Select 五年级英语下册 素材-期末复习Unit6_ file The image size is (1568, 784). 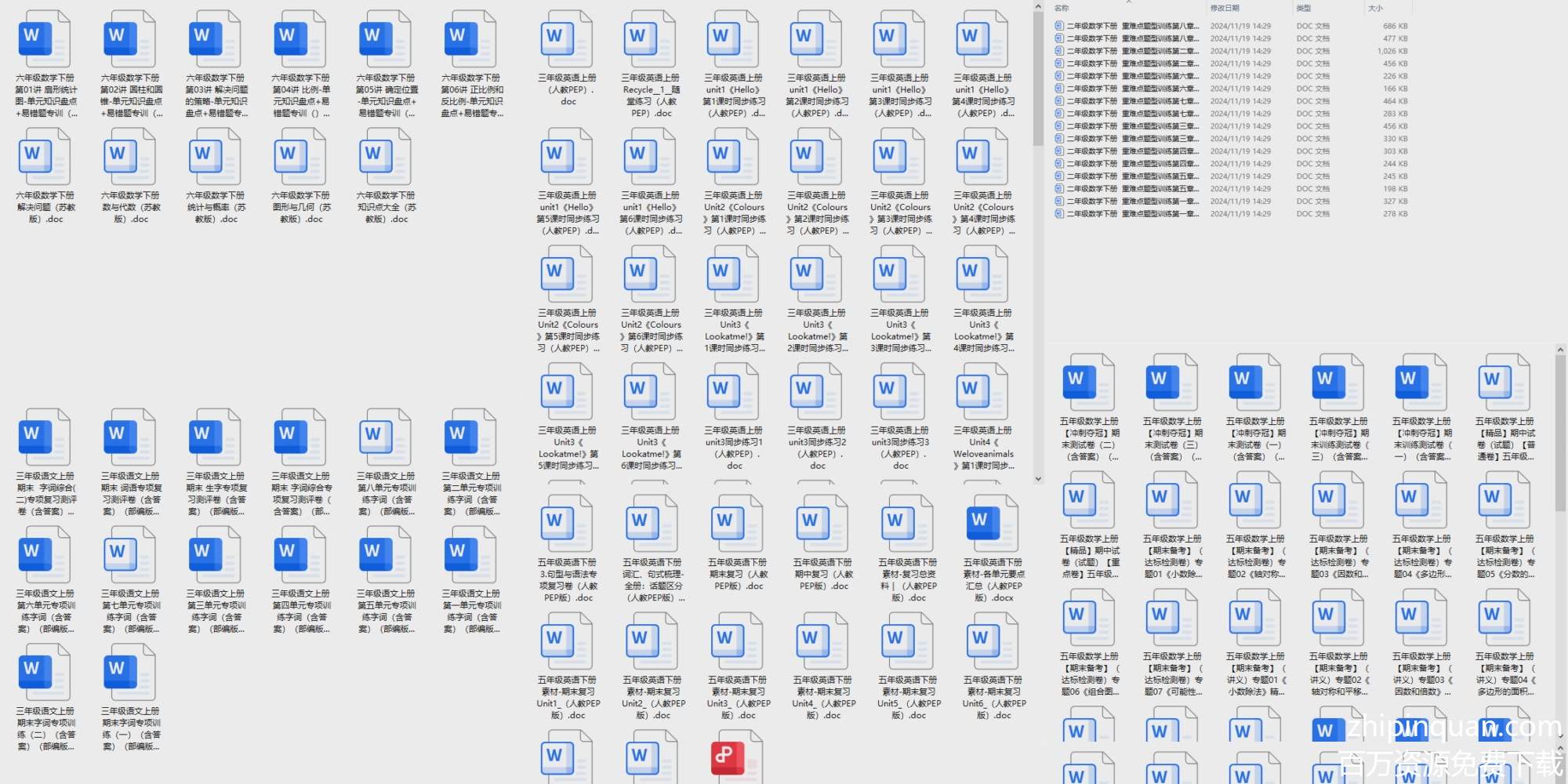(993, 666)
